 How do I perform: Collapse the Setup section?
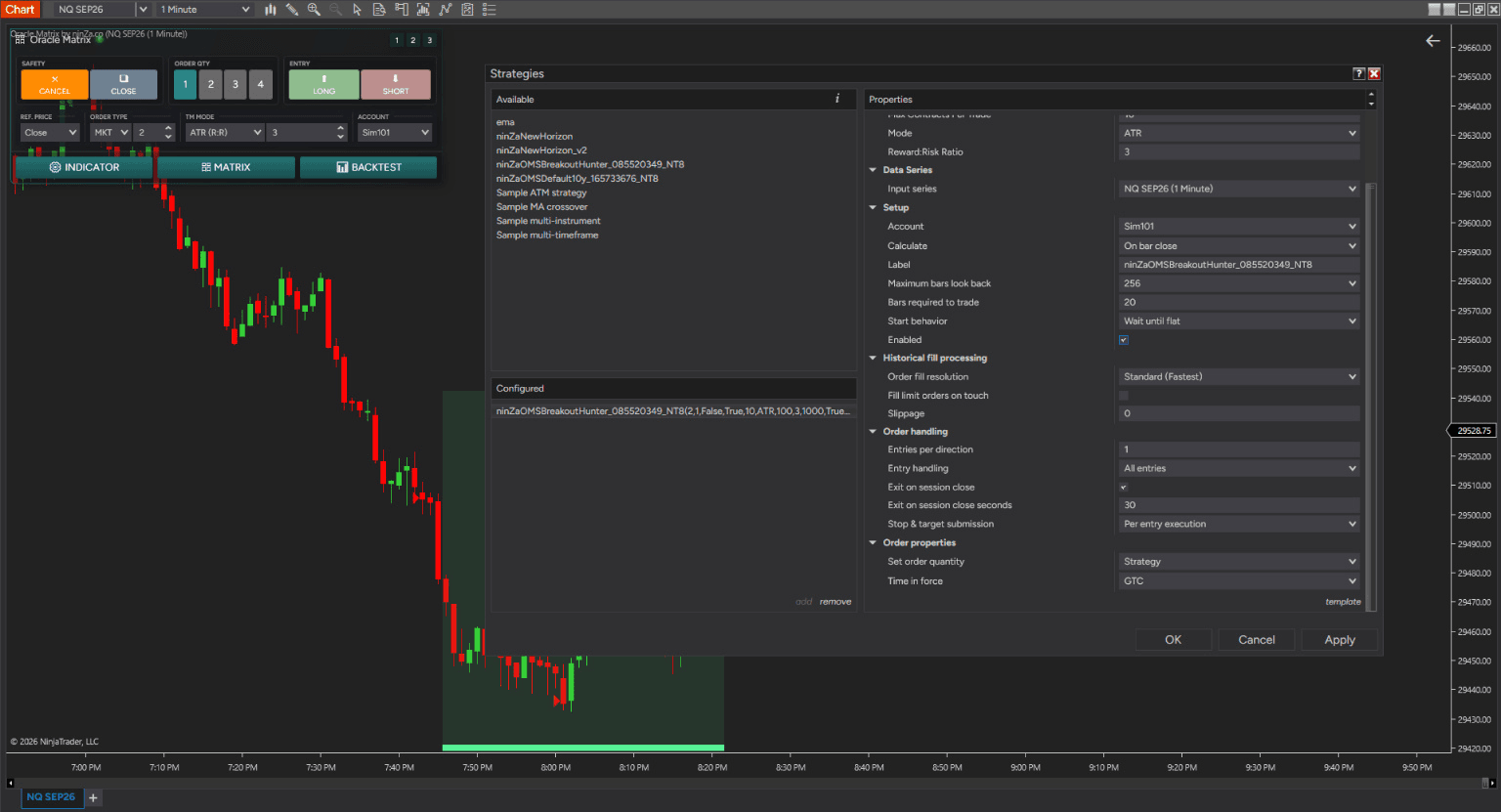point(873,207)
